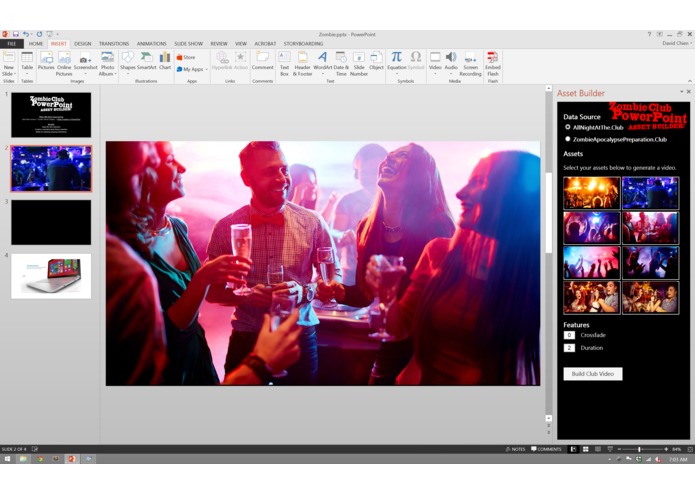
Task: Click the Duration value field
Action: point(569,348)
